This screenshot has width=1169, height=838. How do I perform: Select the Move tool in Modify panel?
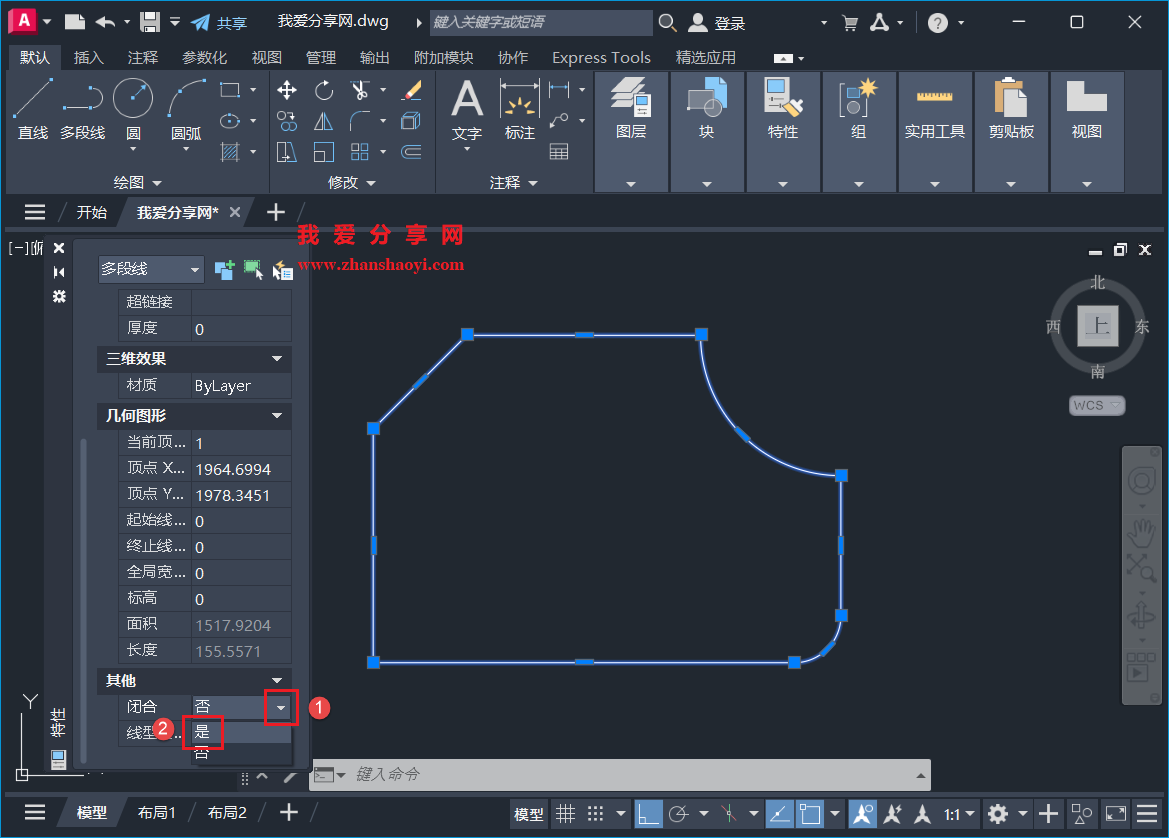286,90
